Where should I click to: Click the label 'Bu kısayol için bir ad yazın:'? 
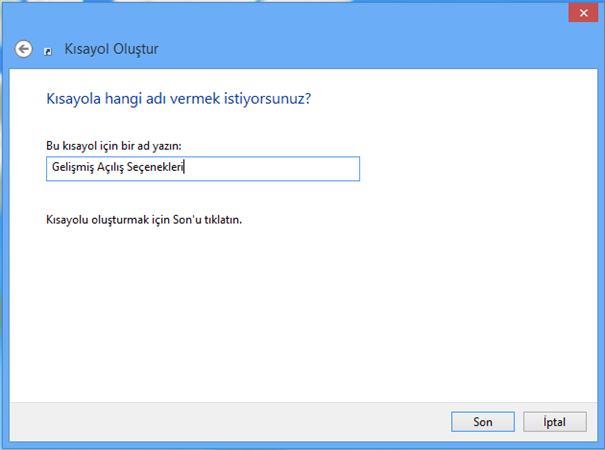click(114, 146)
